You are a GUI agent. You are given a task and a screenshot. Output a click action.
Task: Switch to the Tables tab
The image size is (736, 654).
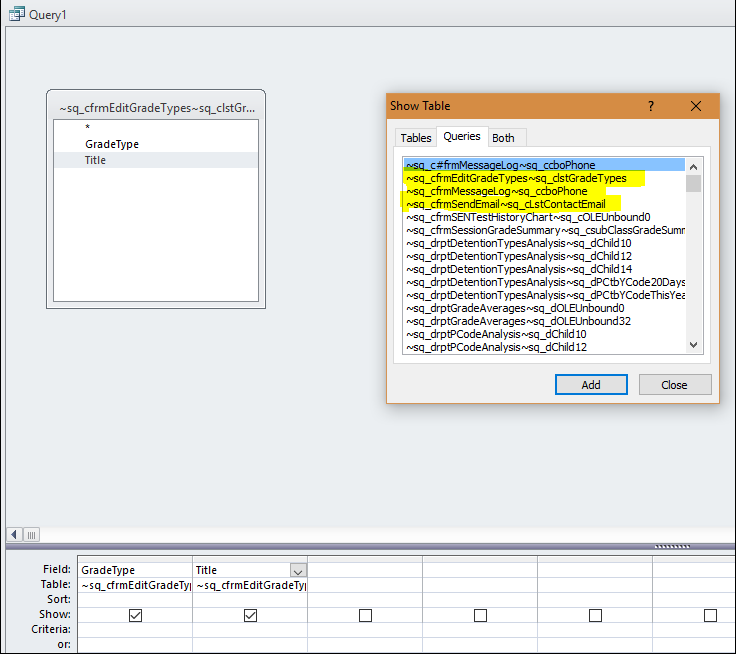tap(415, 138)
